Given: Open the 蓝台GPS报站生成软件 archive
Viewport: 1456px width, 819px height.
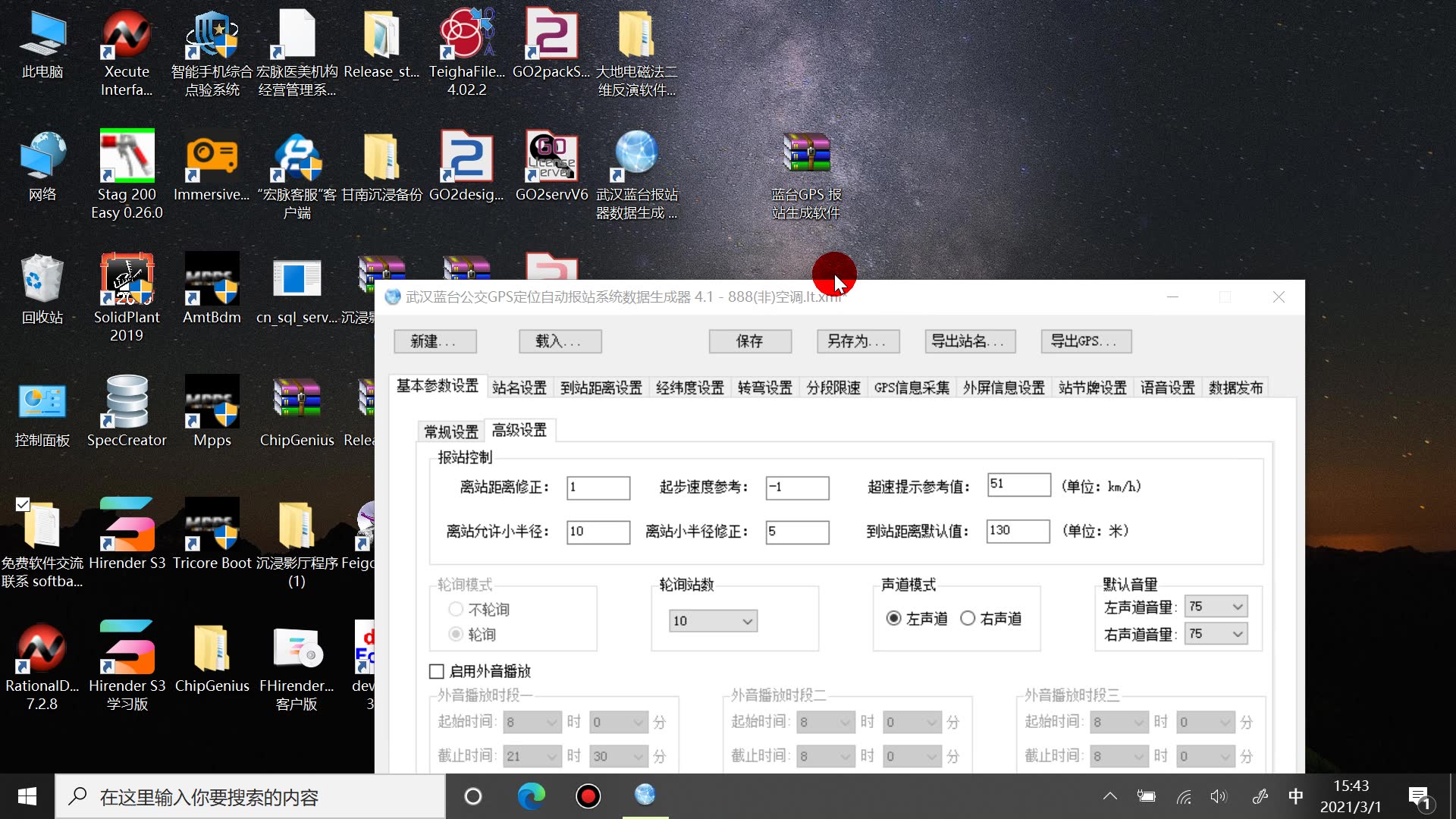Looking at the screenshot, I should tap(806, 176).
